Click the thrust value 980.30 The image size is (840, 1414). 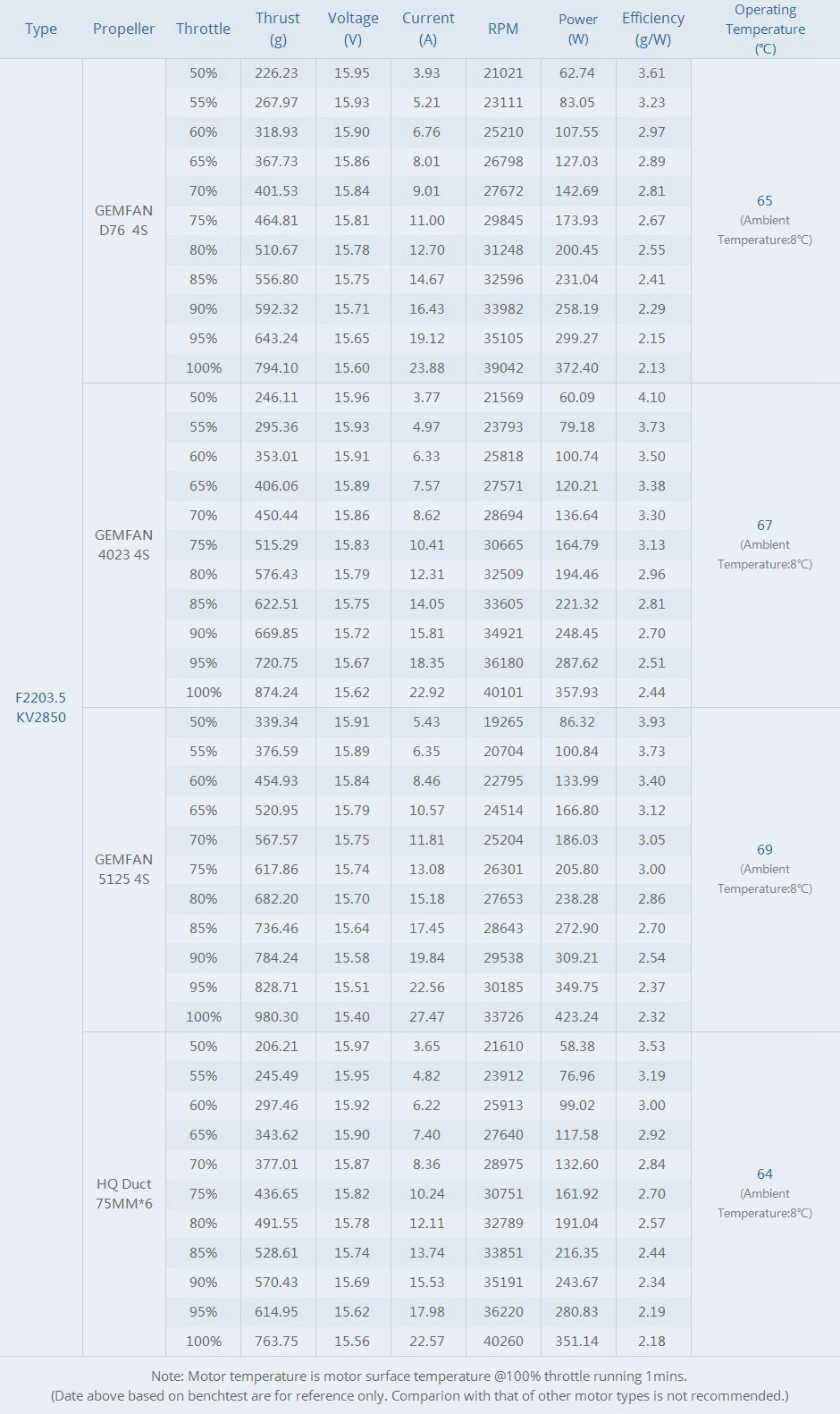[x=276, y=1016]
